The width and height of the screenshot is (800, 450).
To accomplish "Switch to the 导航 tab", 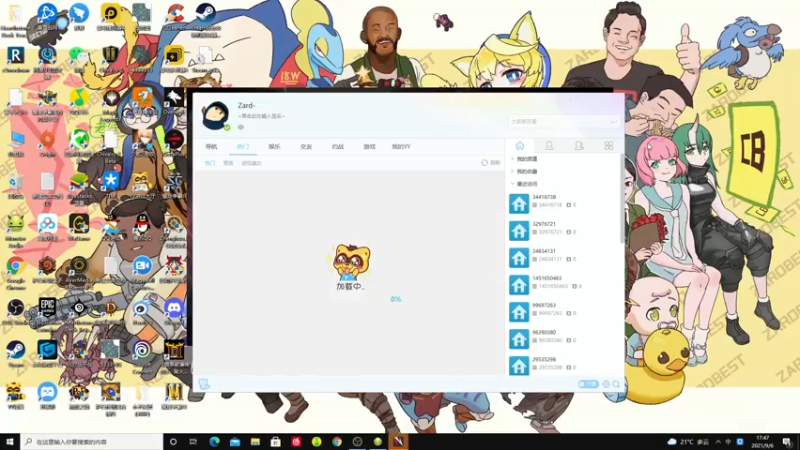I will (x=211, y=147).
